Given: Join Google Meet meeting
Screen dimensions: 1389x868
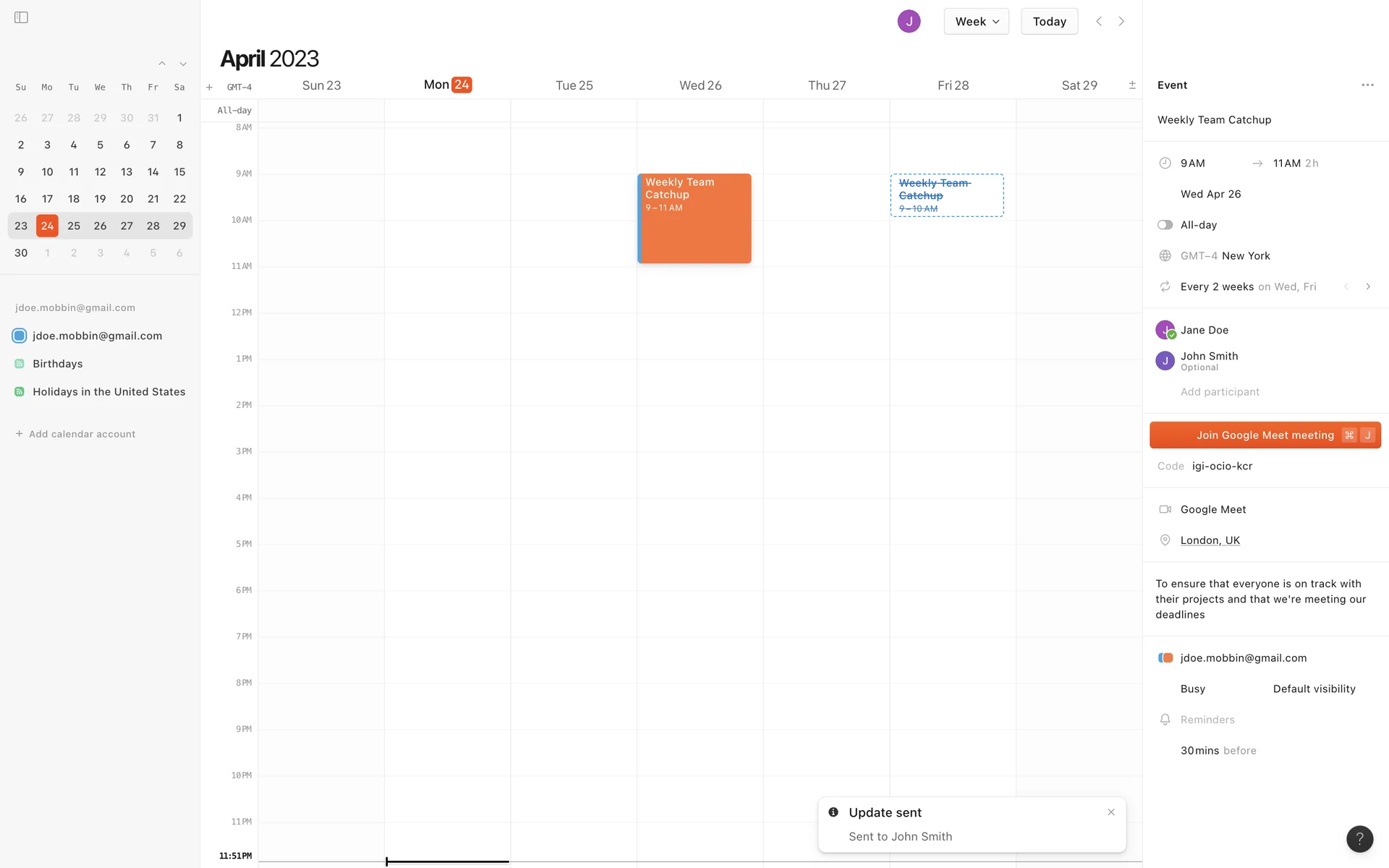Looking at the screenshot, I should [1265, 435].
